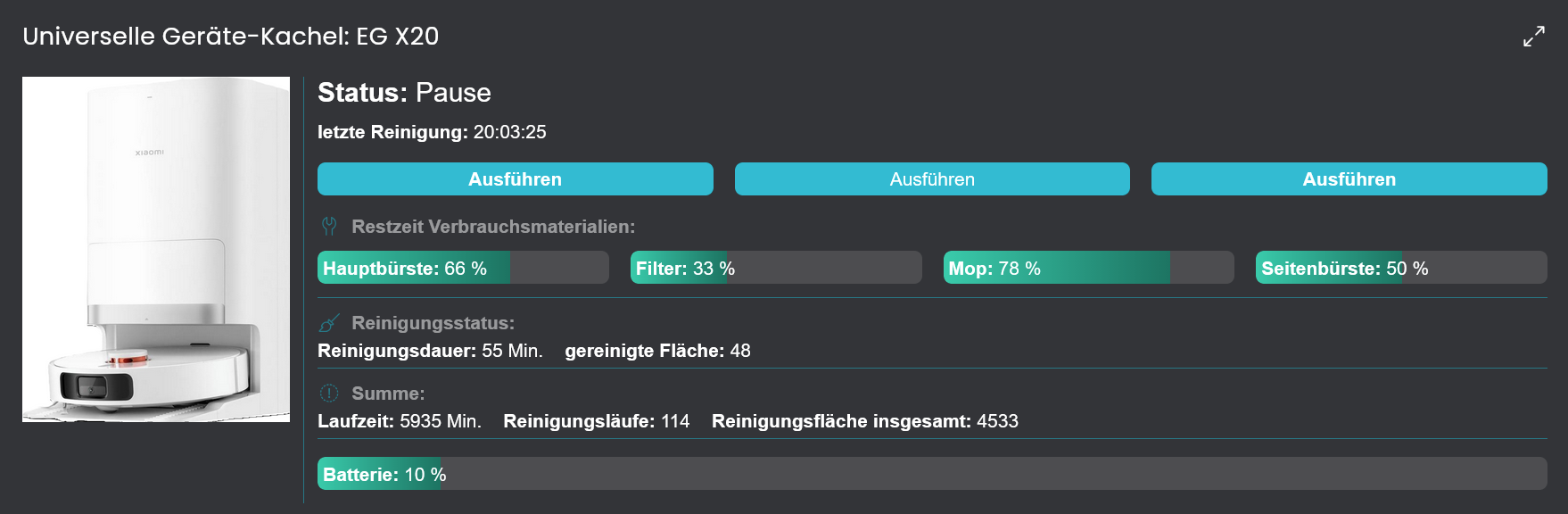Click the Batterie 10 % level bar
The image size is (1568, 514).
tap(932, 474)
